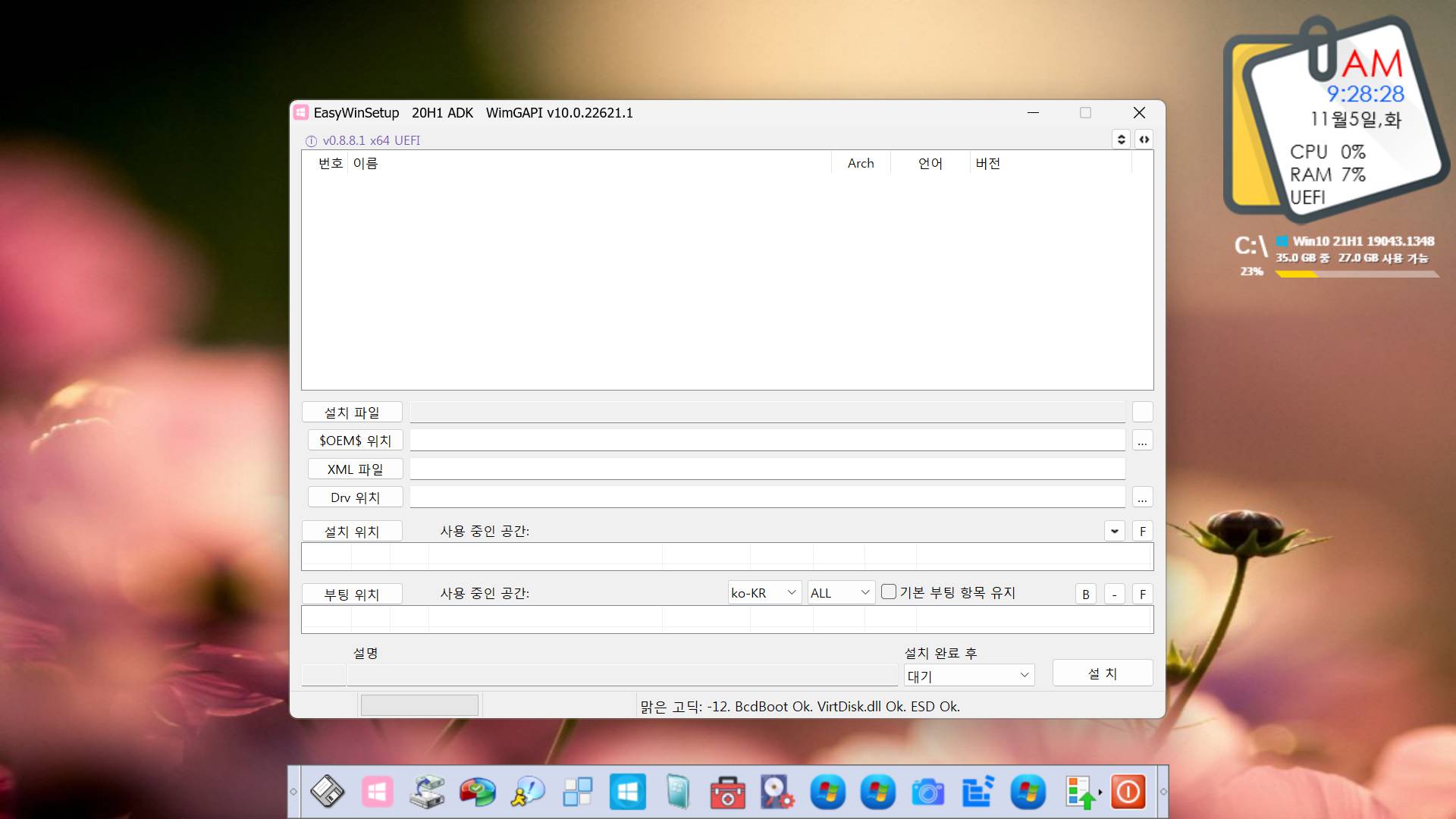1456x819 pixels.
Task: Click the Drv 위치 button
Action: tap(355, 497)
